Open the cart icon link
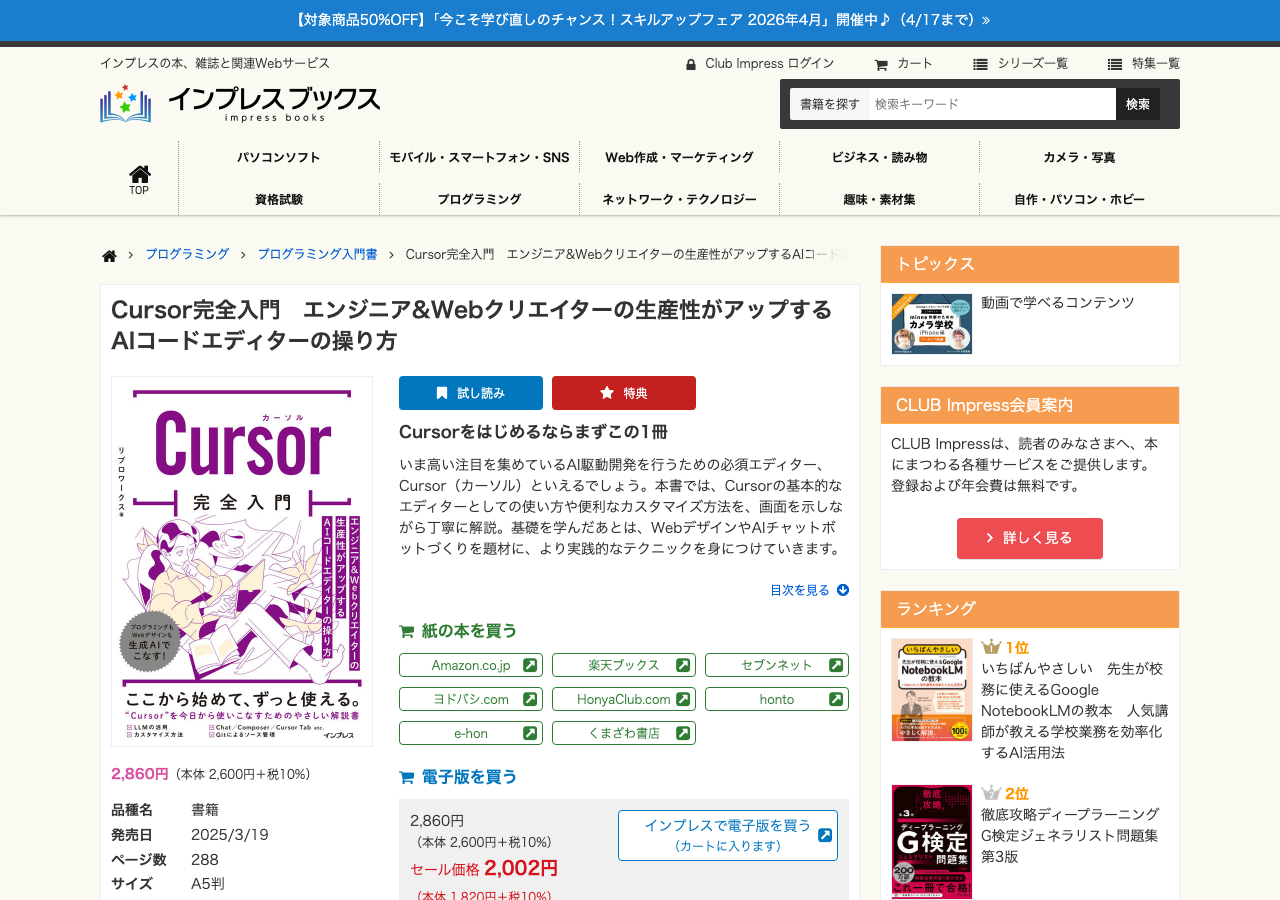This screenshot has width=1280, height=900. coord(881,65)
